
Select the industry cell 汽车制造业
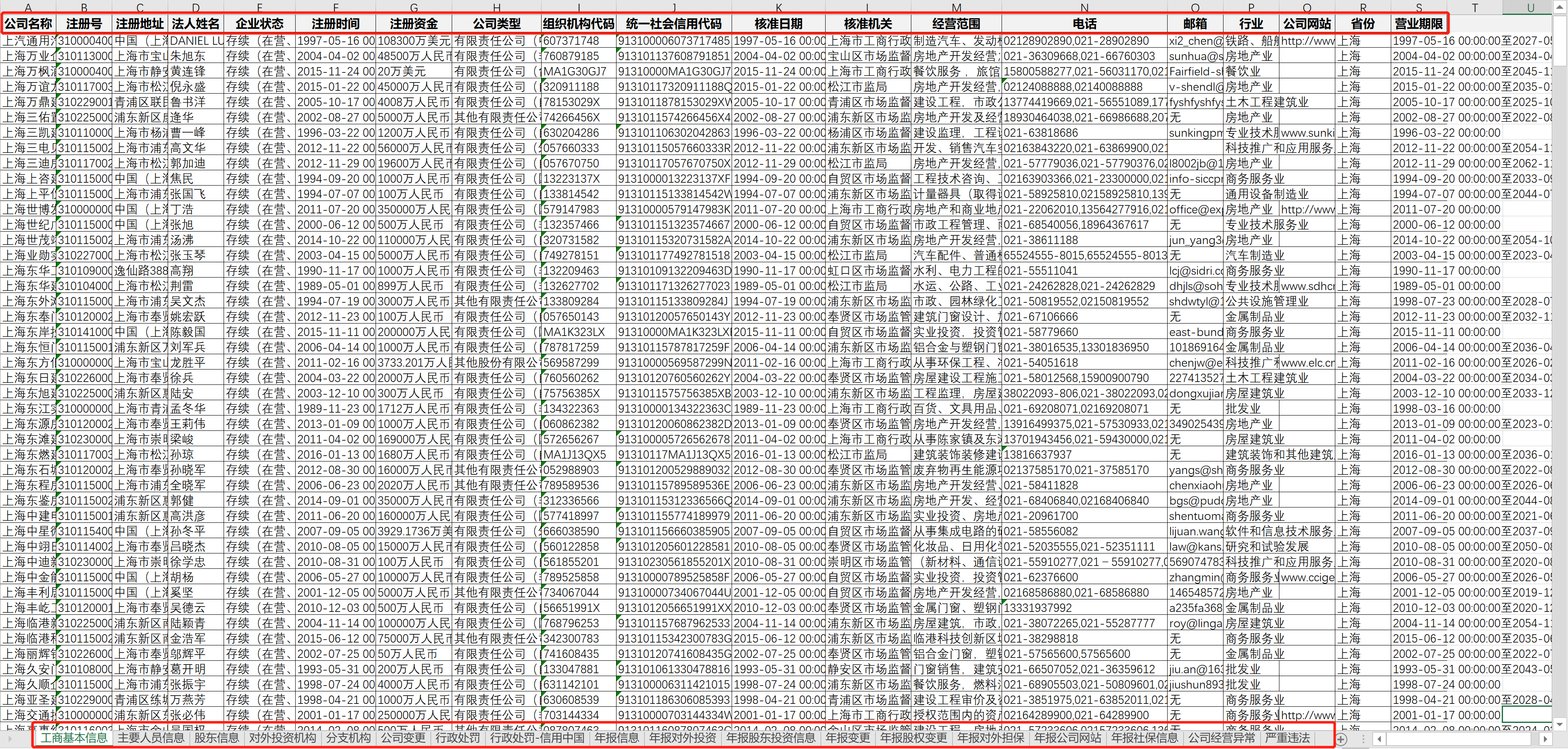[x=1251, y=255]
